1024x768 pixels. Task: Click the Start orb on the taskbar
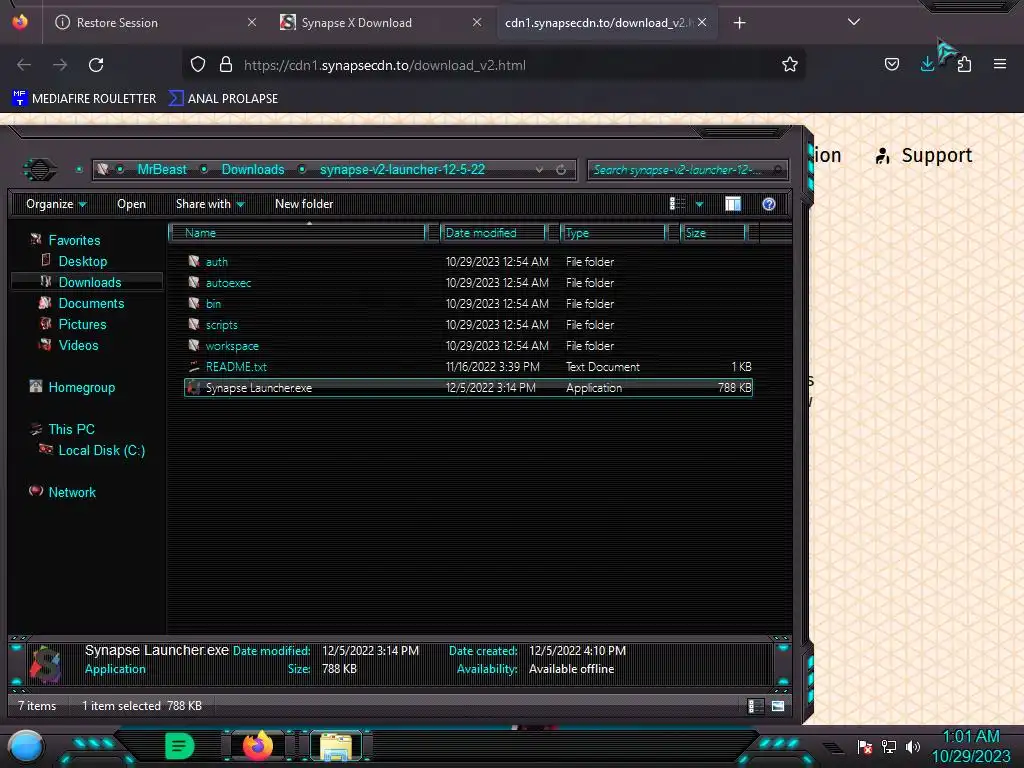click(25, 747)
